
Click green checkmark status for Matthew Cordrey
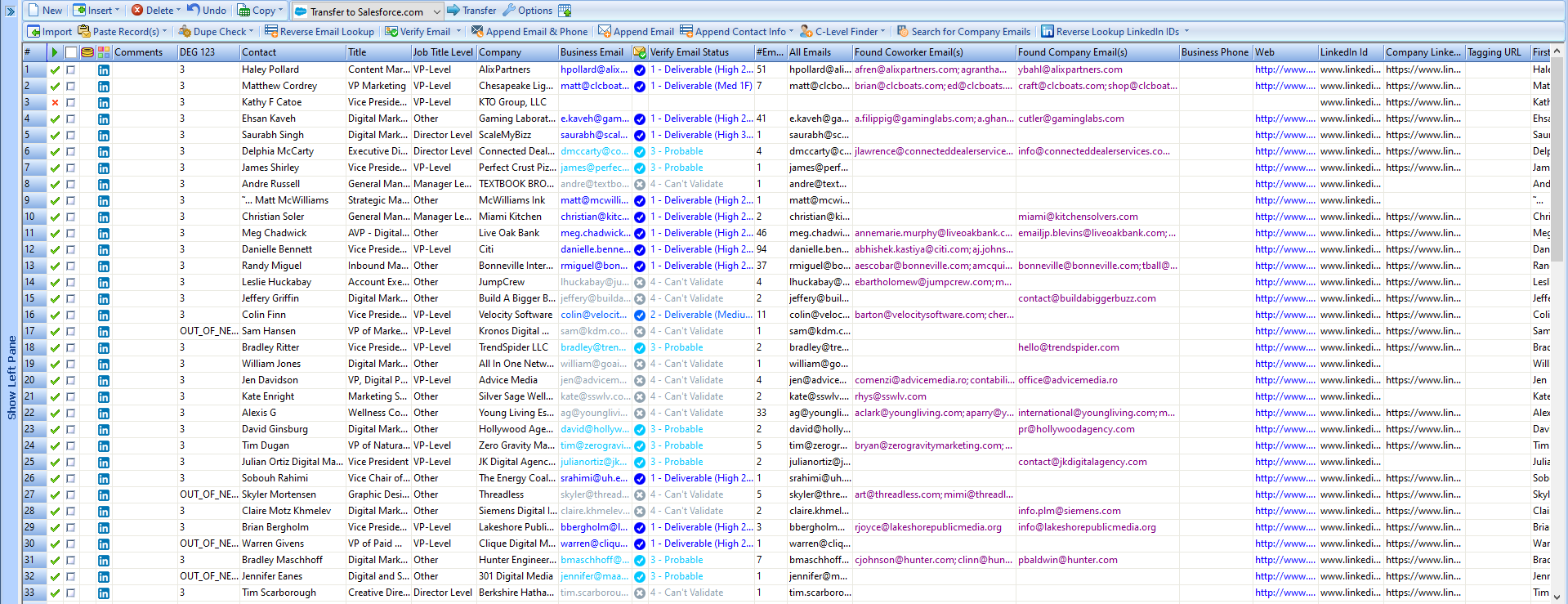(x=55, y=86)
